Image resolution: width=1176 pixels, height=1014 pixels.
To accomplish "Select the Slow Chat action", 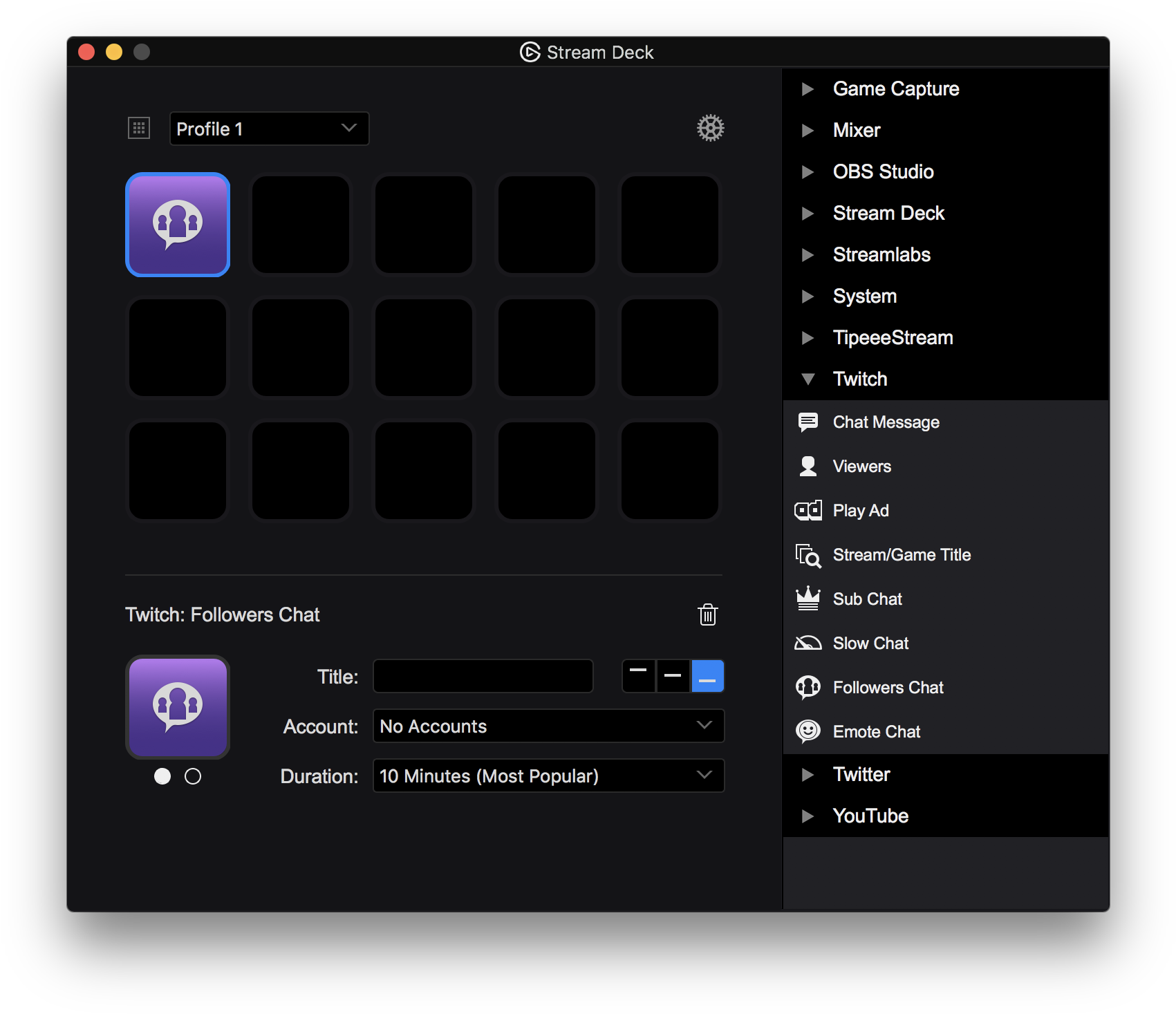I will (870, 643).
